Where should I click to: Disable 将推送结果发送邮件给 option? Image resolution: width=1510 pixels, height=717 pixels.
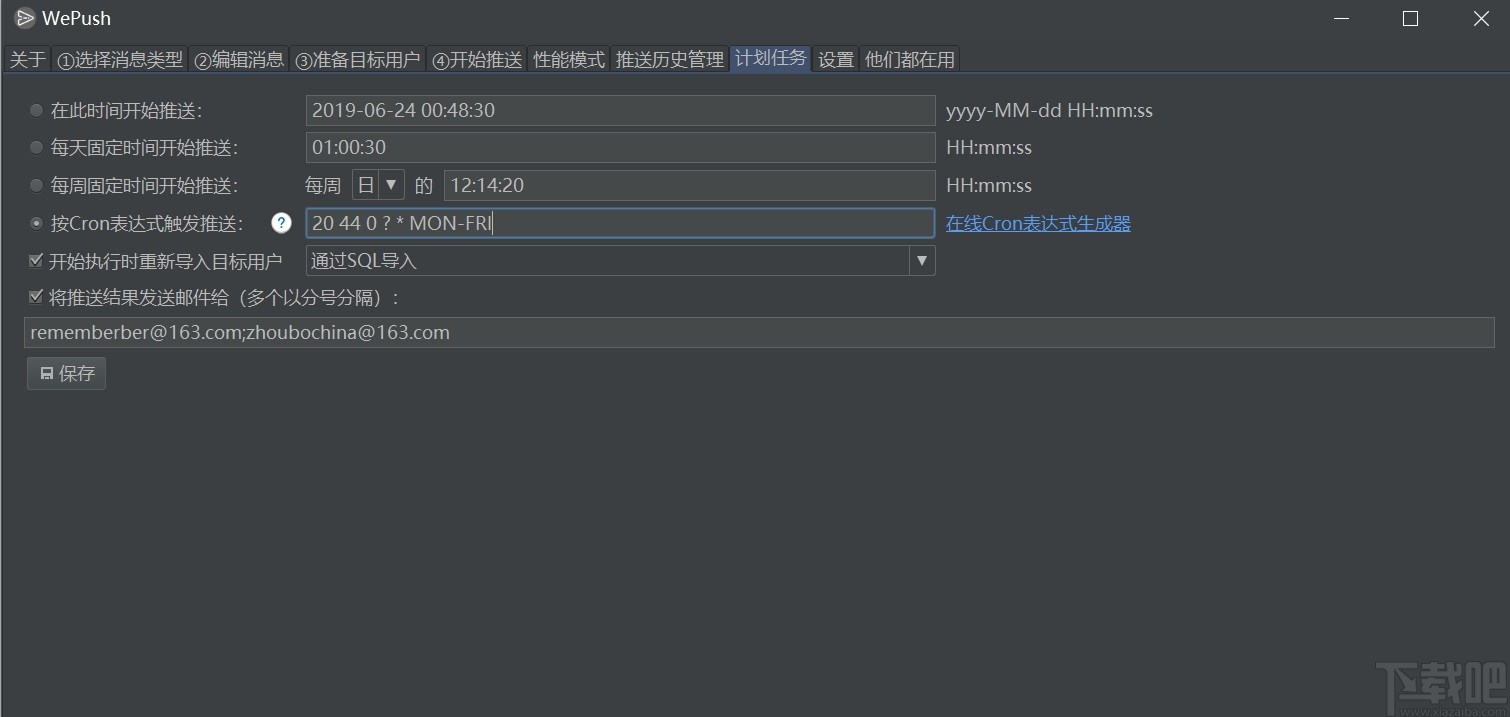(x=34, y=296)
